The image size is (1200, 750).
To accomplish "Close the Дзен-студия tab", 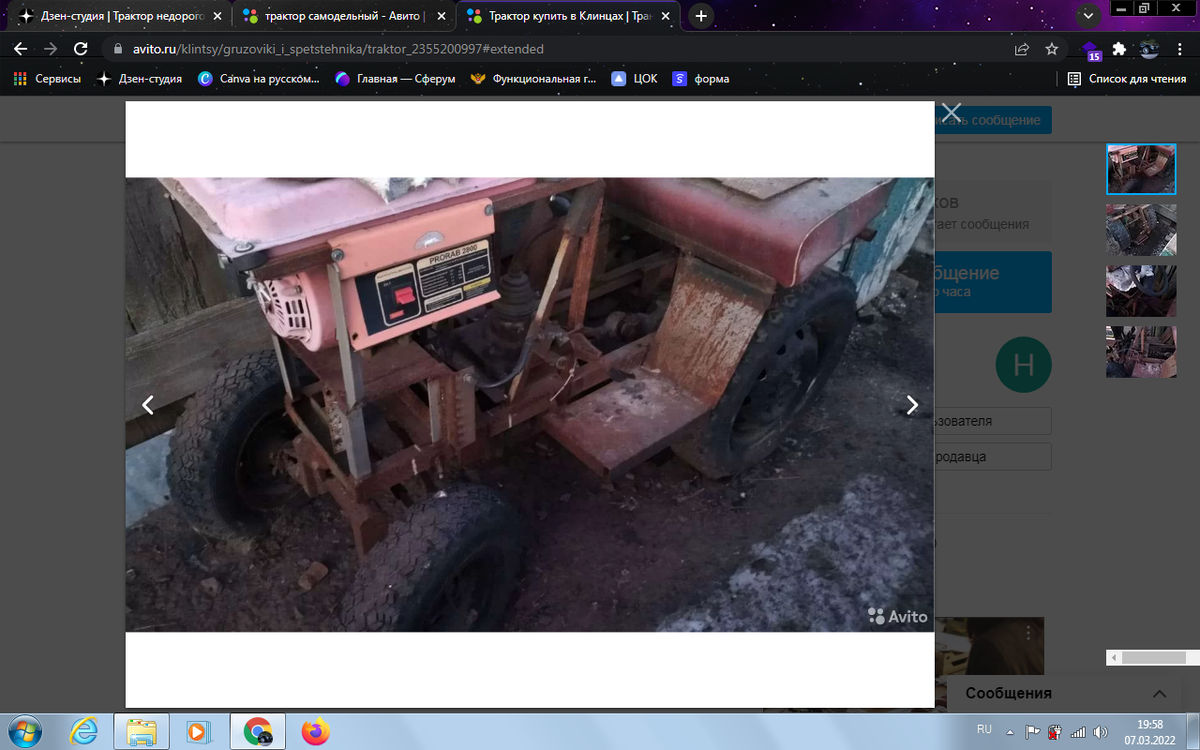I will (x=217, y=16).
